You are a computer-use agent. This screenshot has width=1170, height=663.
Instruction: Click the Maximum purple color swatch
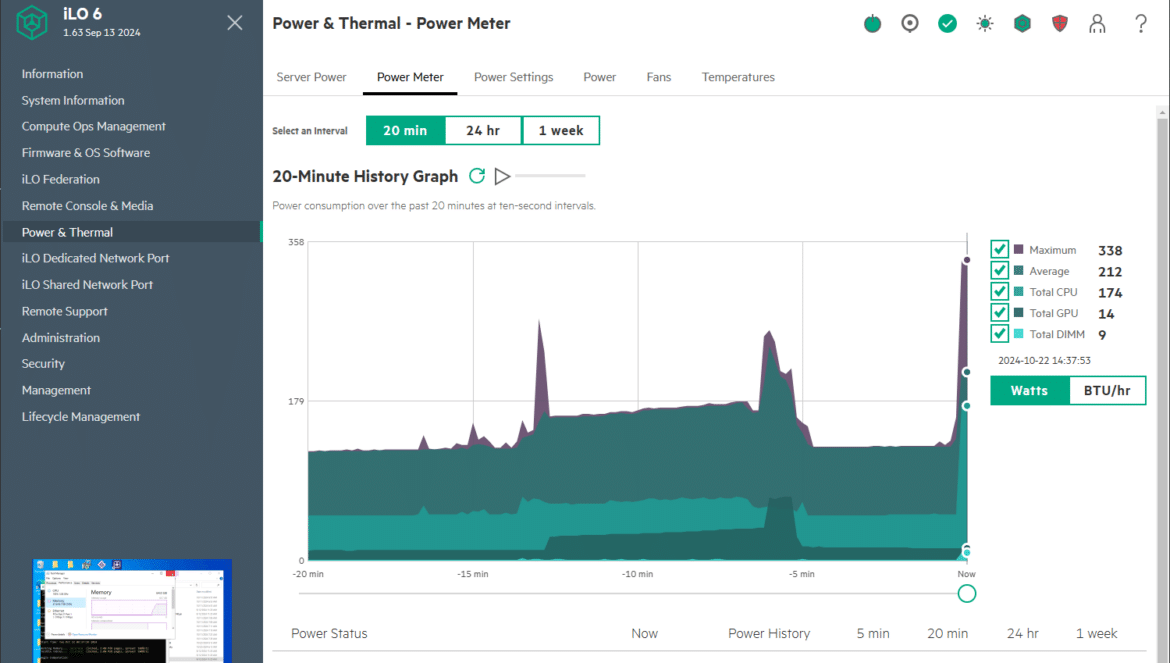click(1019, 249)
